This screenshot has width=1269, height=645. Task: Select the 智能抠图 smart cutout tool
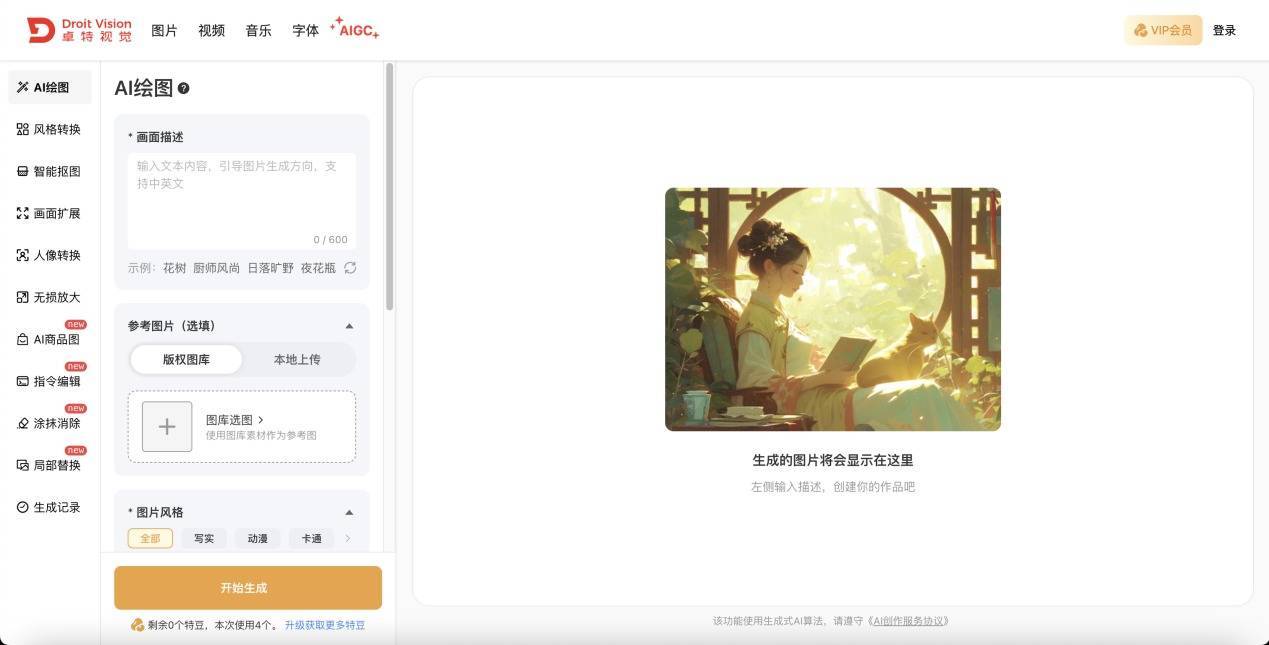coord(49,171)
